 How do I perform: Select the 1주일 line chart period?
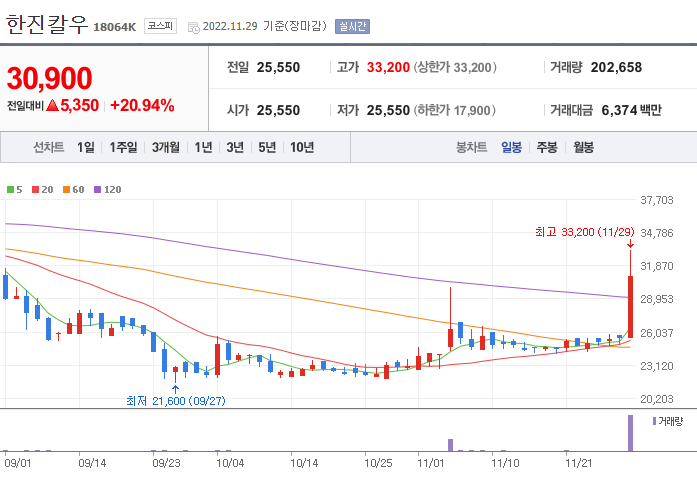(123, 147)
